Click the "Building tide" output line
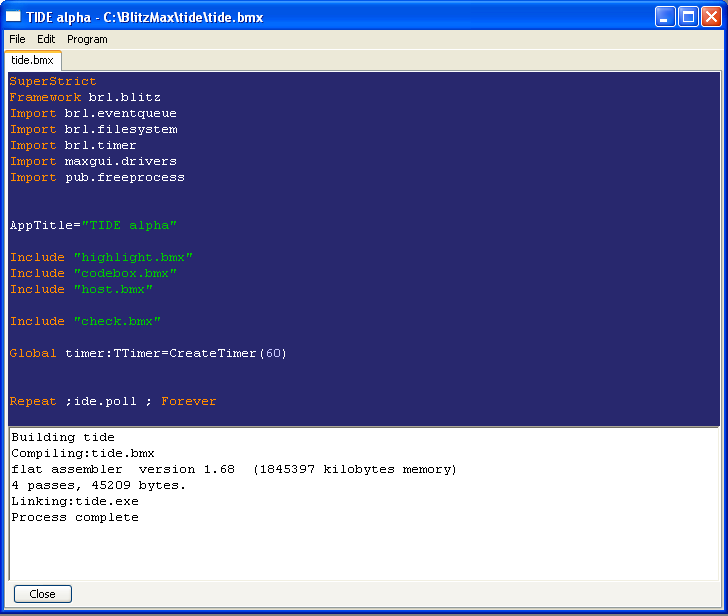 [63, 438]
